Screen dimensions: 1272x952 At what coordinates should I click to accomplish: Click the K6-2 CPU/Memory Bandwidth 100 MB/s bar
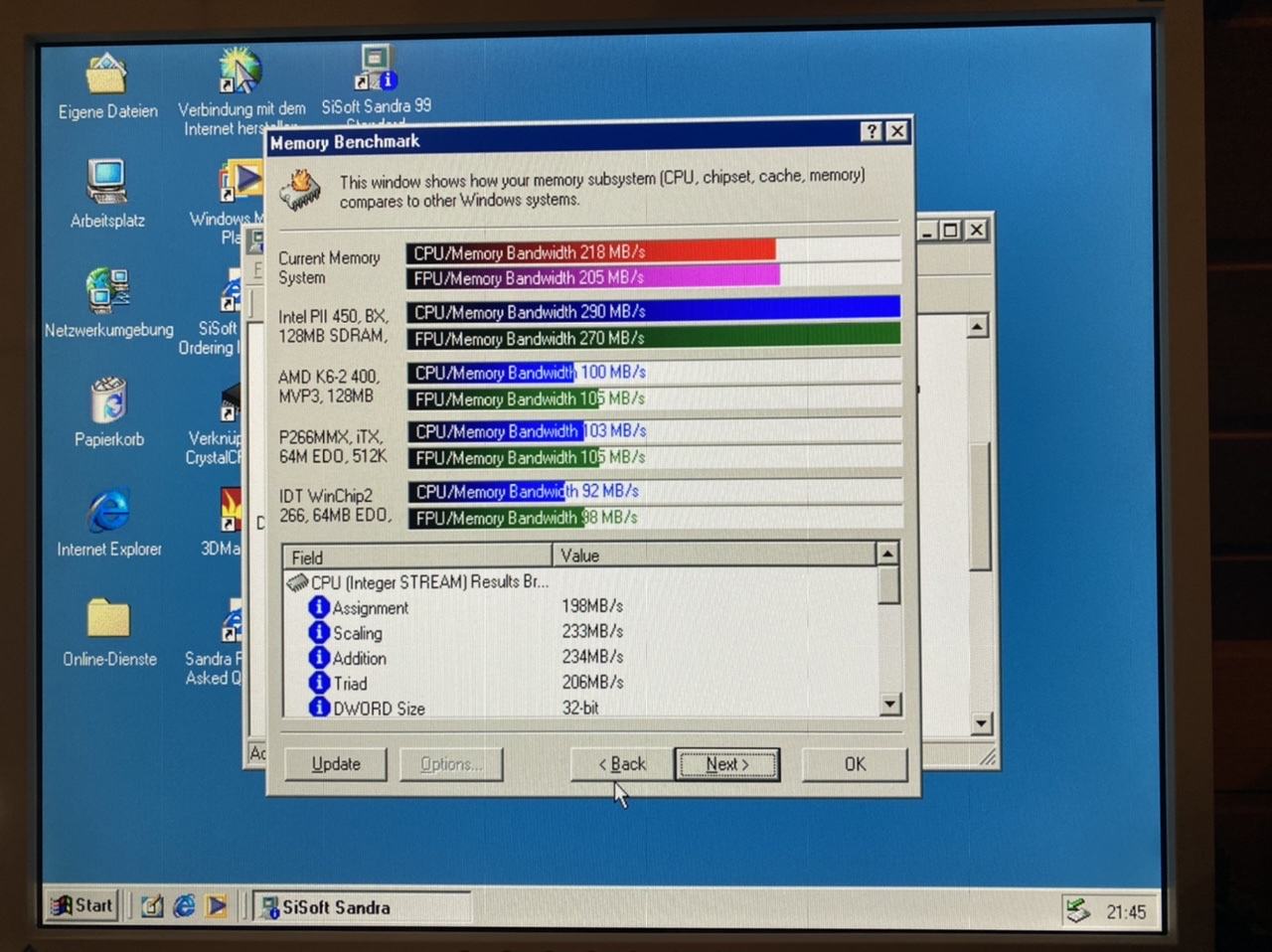point(654,373)
